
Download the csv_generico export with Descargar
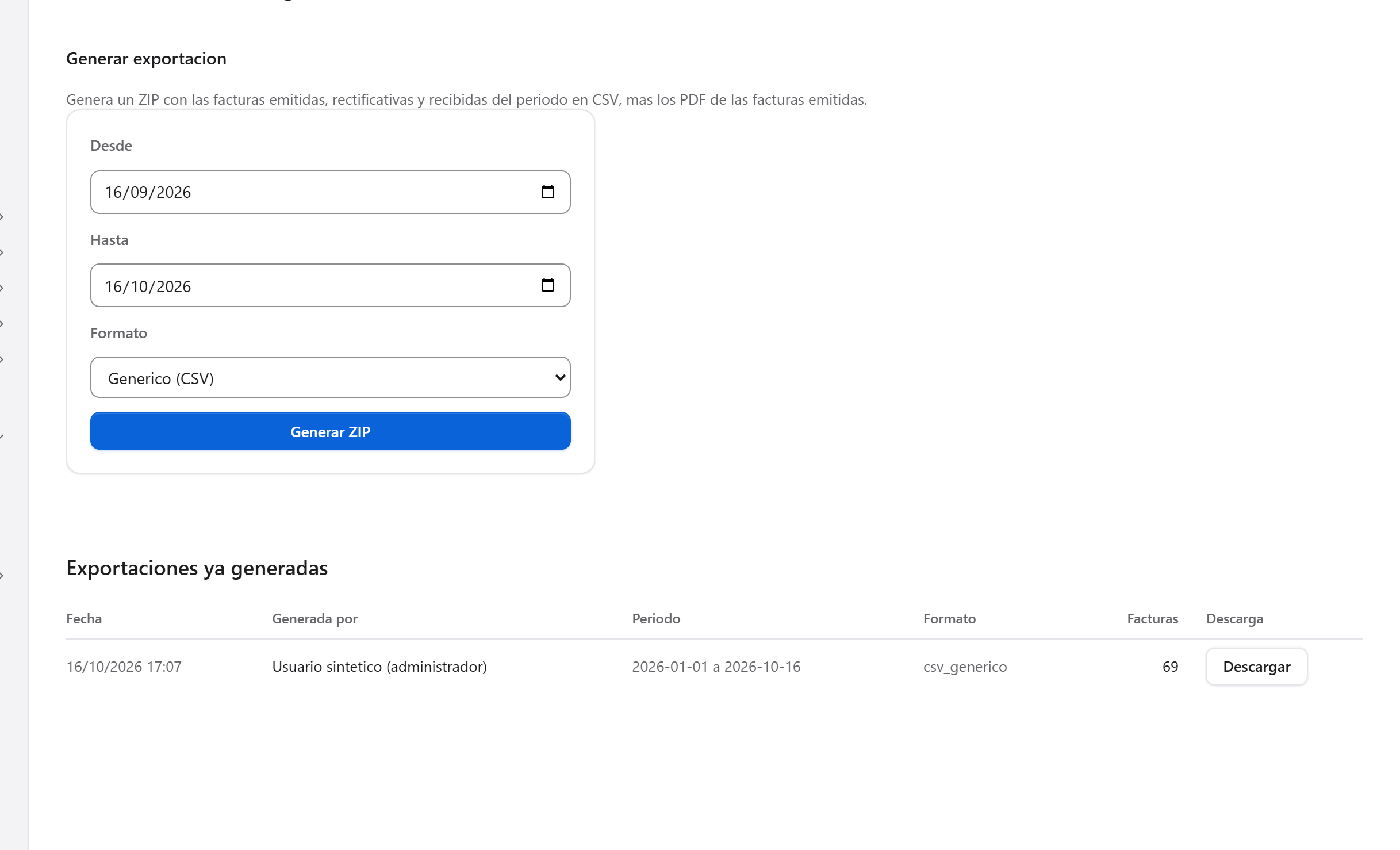(x=1256, y=667)
